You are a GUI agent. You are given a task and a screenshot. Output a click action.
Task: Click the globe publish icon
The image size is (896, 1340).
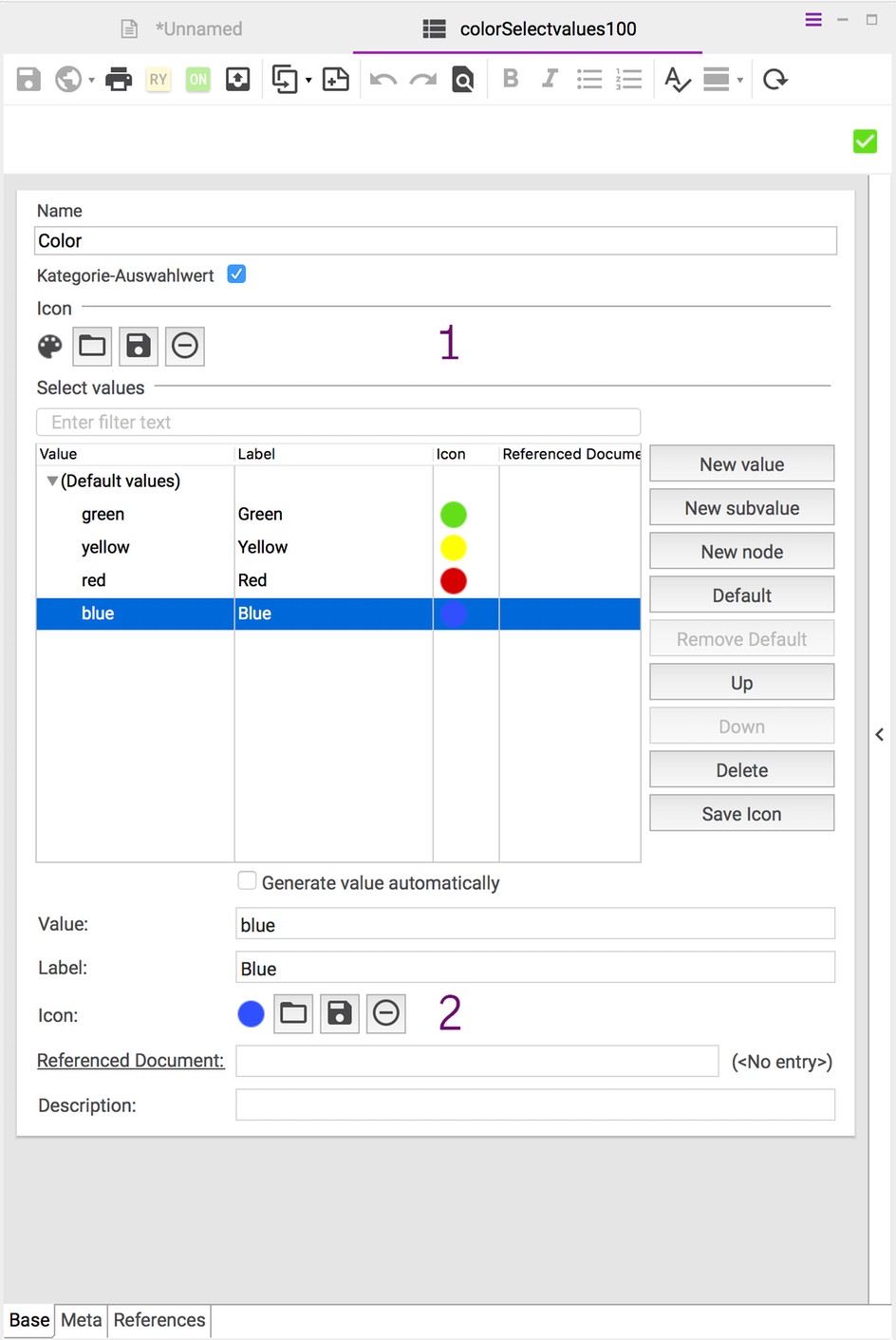(x=68, y=79)
